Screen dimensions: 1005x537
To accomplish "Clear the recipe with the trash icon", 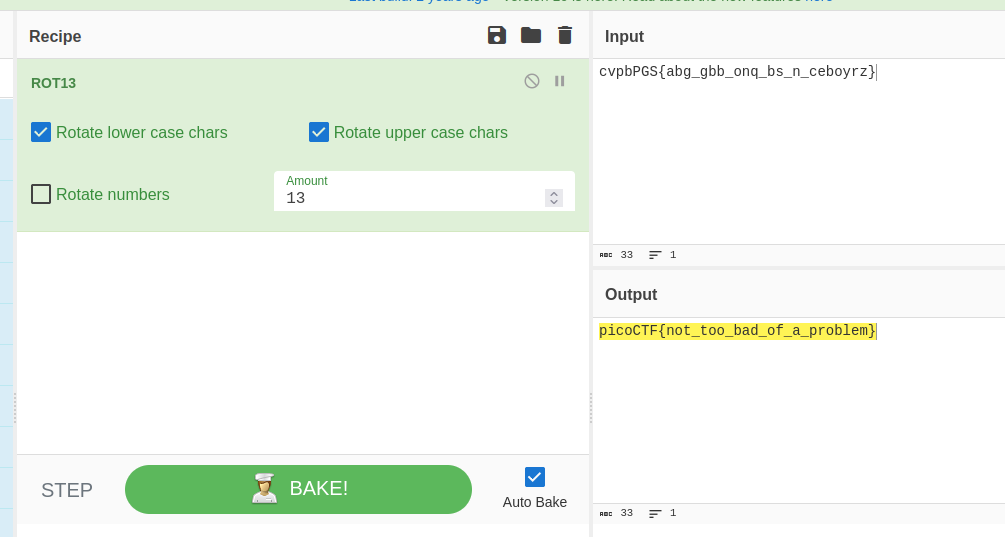I will click(x=565, y=36).
